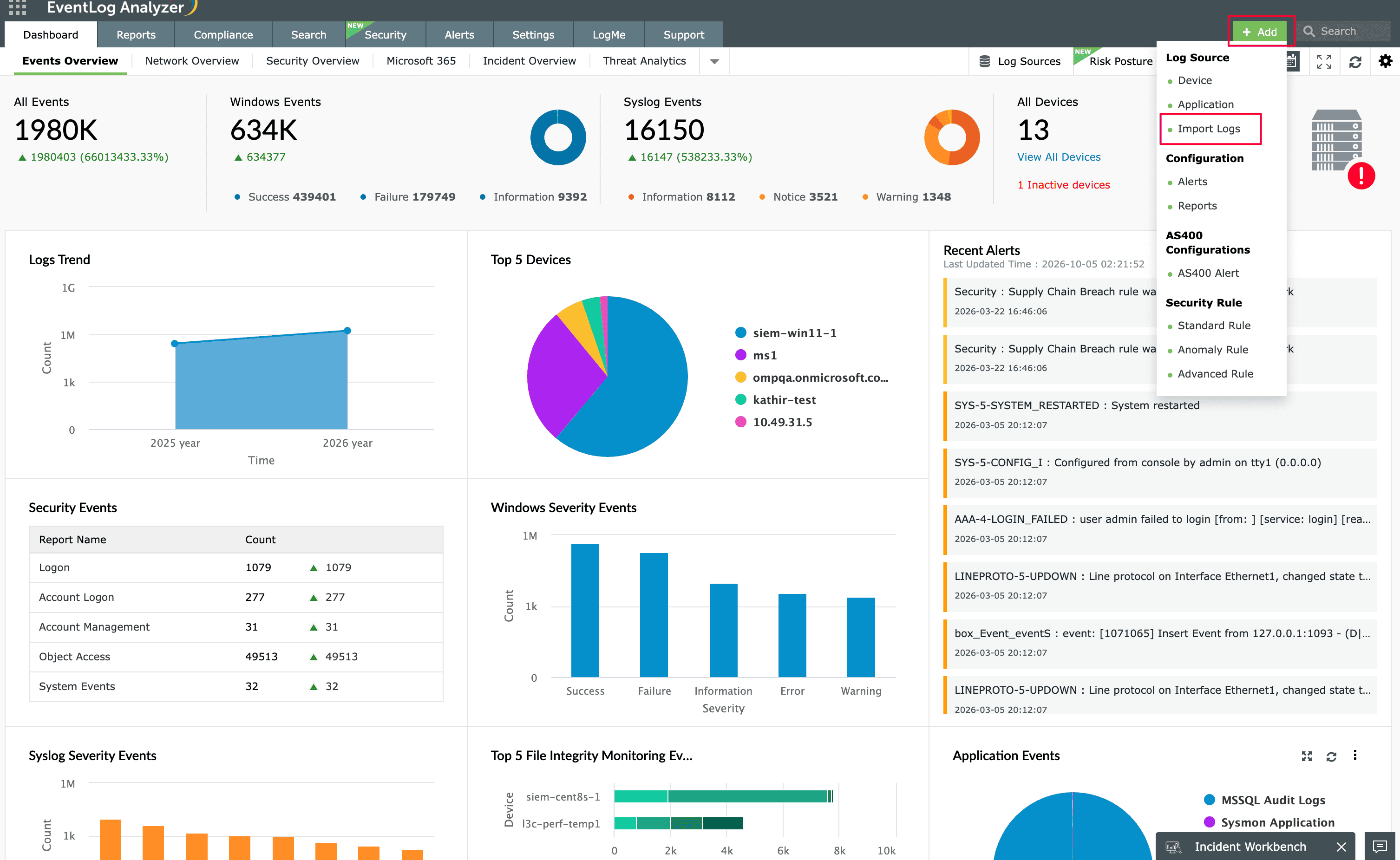The image size is (1400, 860).
Task: Open the Settings tab
Action: click(533, 35)
